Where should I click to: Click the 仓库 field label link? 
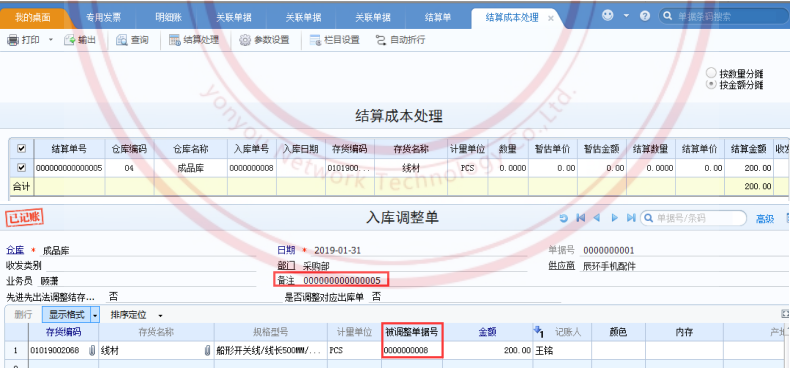[15, 251]
